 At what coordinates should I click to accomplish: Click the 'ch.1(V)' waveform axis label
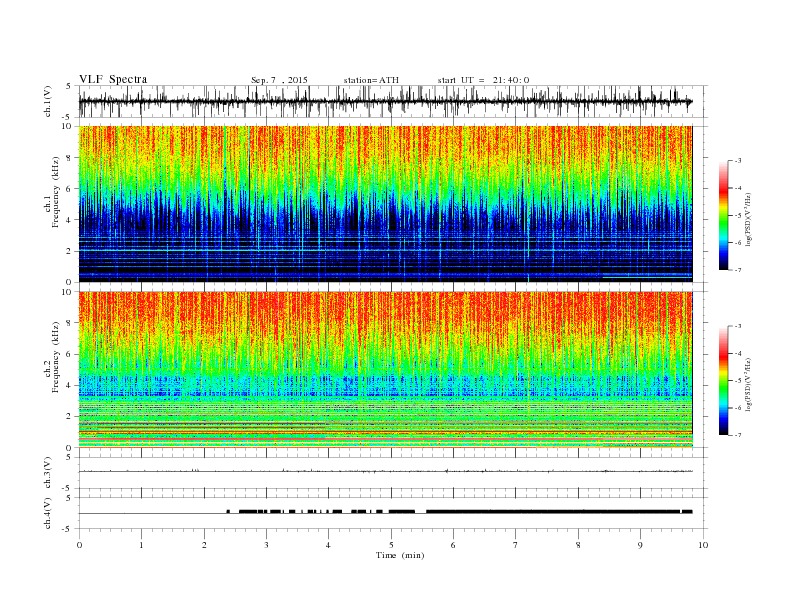[x=48, y=101]
